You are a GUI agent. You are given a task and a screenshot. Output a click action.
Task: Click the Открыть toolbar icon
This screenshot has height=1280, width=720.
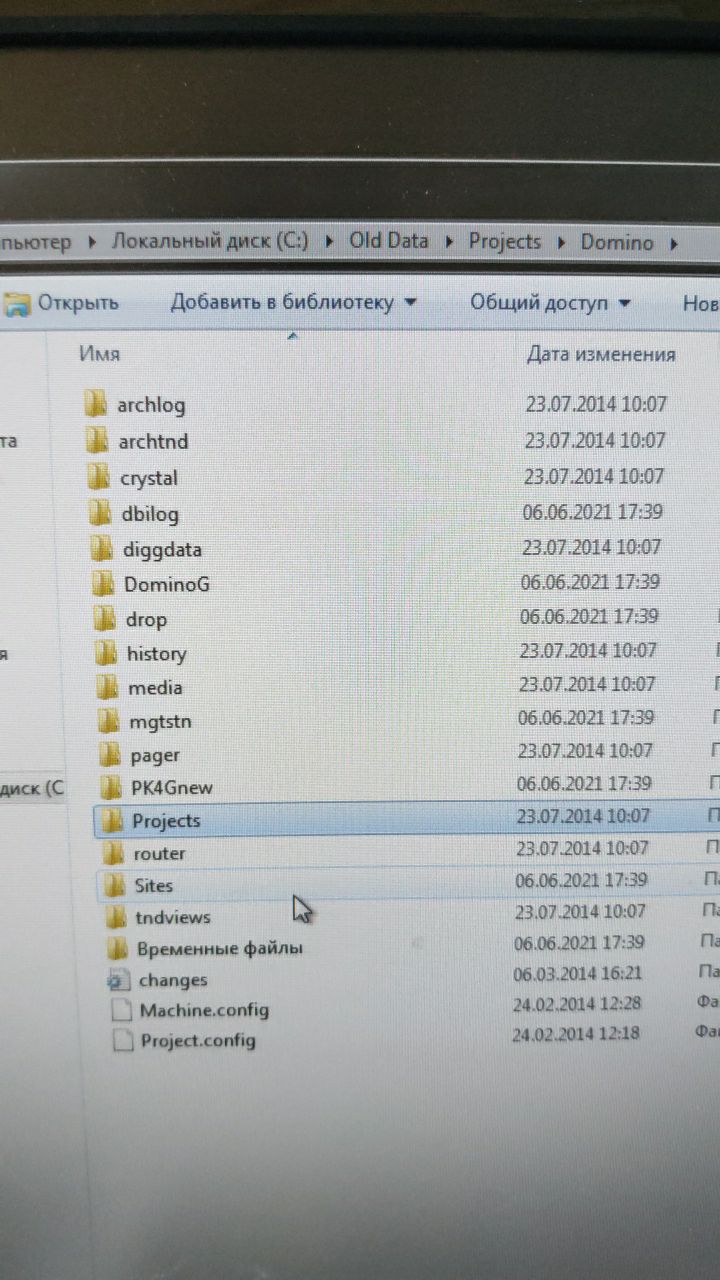coord(17,303)
